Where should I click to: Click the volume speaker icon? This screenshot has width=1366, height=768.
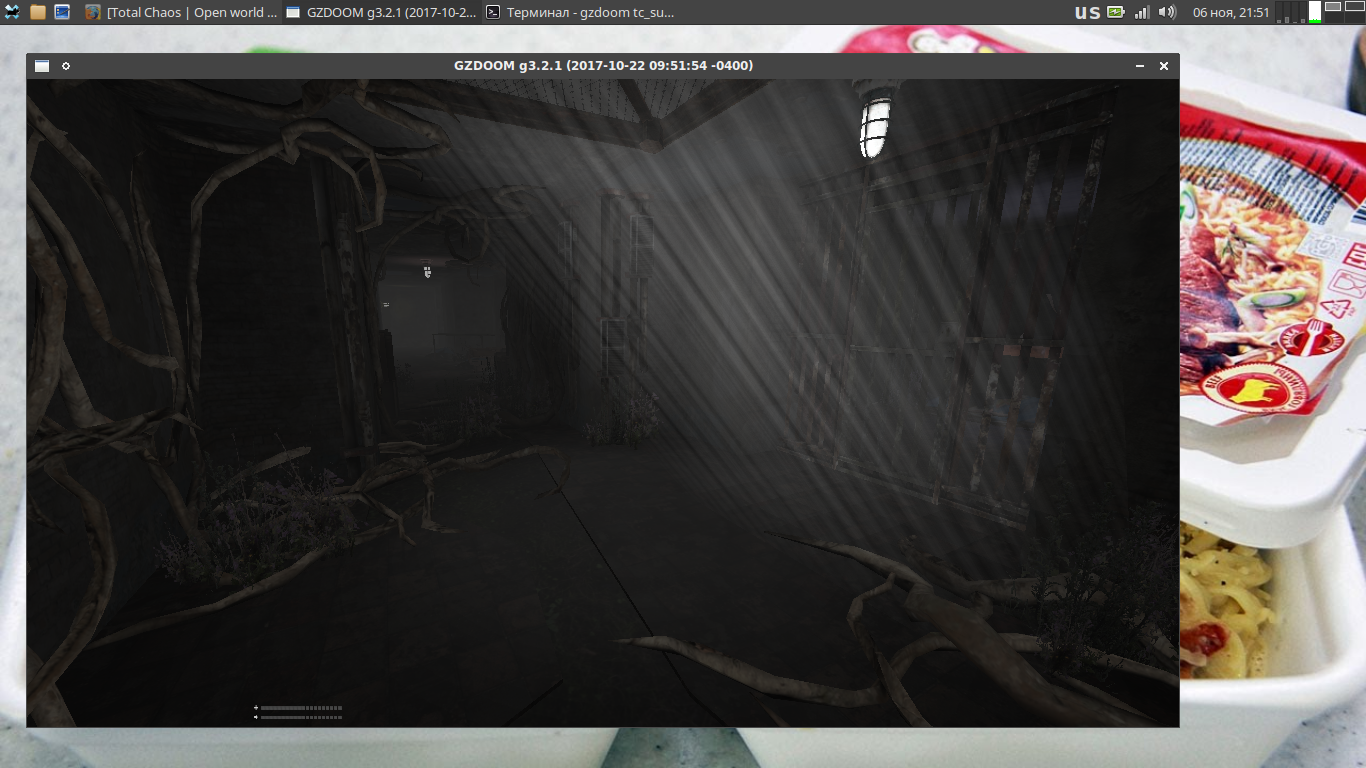(1167, 12)
